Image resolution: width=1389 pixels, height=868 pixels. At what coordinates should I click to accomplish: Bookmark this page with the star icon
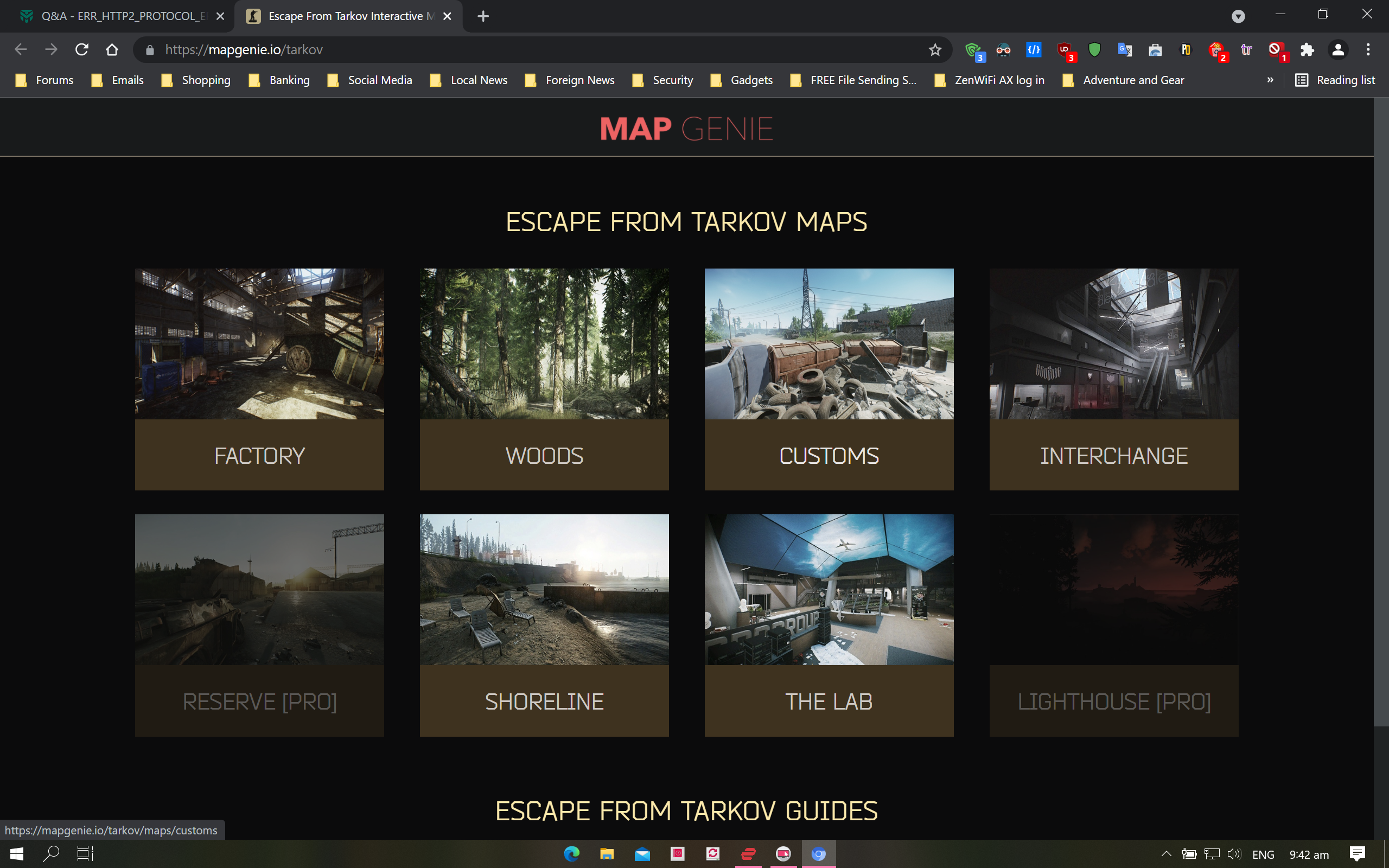pos(934,50)
